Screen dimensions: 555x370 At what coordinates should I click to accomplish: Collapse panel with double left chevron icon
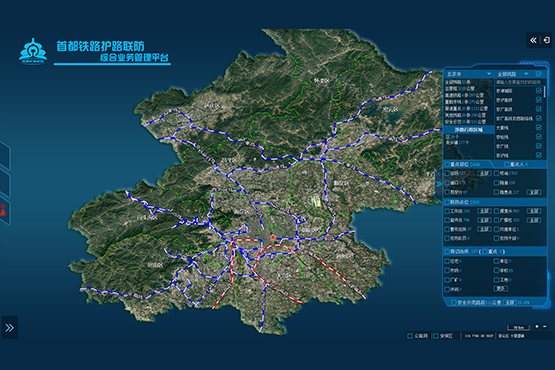click(x=533, y=40)
